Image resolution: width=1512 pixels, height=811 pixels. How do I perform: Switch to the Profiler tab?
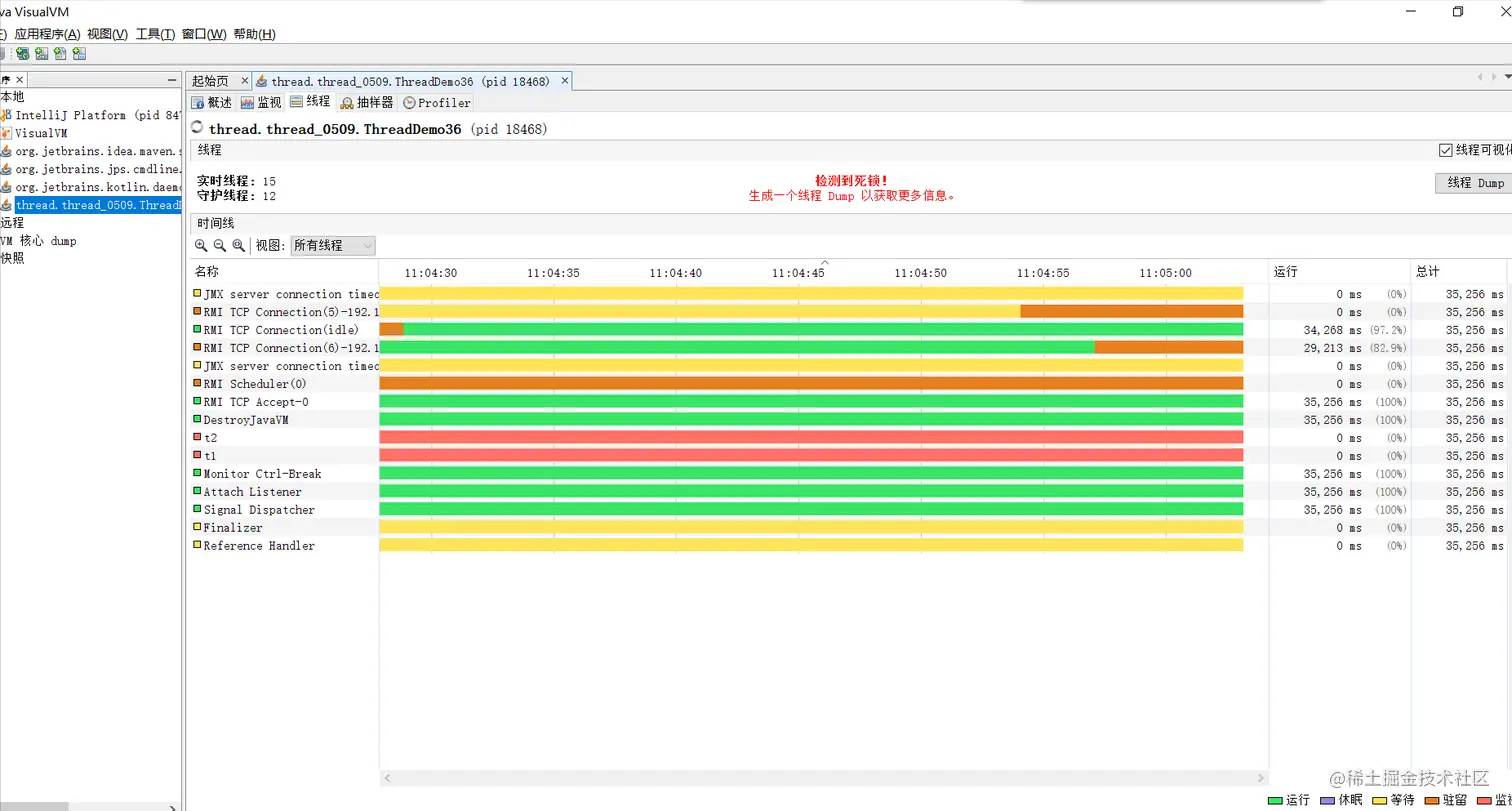tap(436, 102)
